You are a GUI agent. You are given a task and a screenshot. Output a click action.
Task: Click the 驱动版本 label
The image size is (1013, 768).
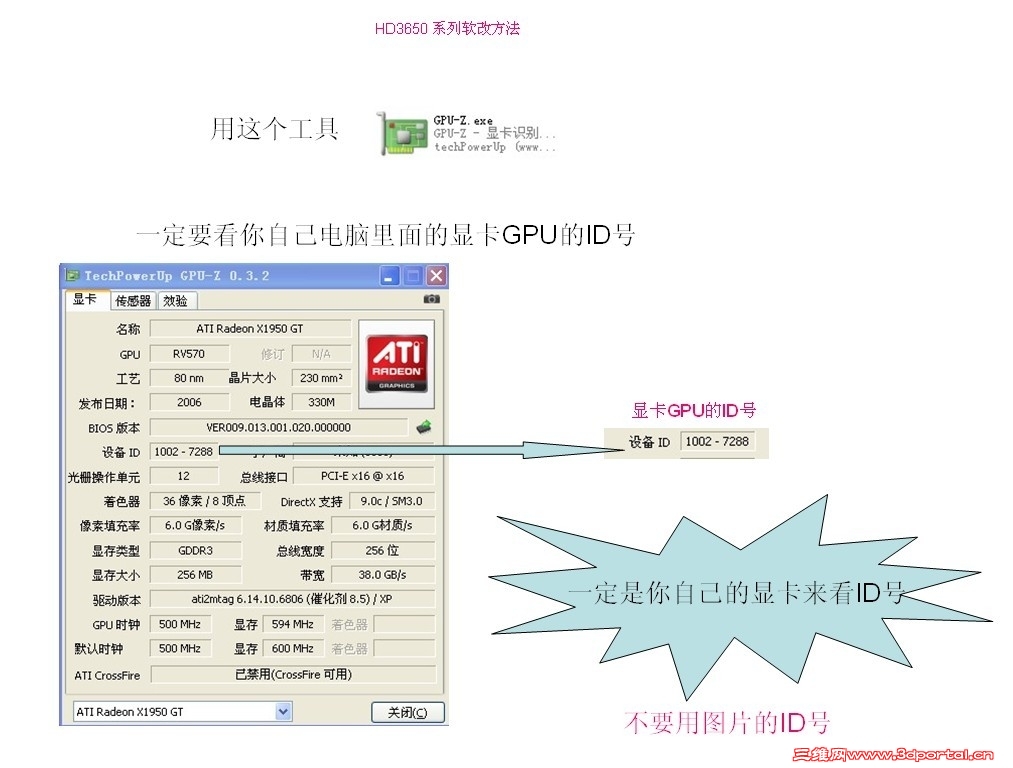(116, 600)
